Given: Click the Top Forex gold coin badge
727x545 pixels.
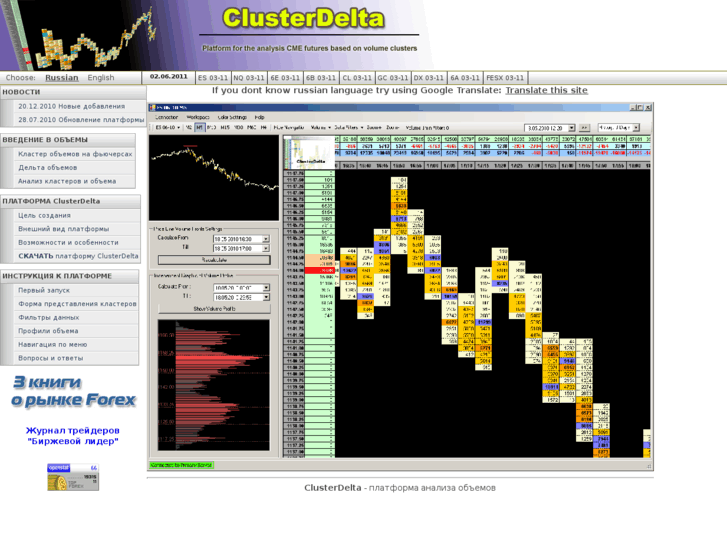Looking at the screenshot, I should click(x=73, y=482).
